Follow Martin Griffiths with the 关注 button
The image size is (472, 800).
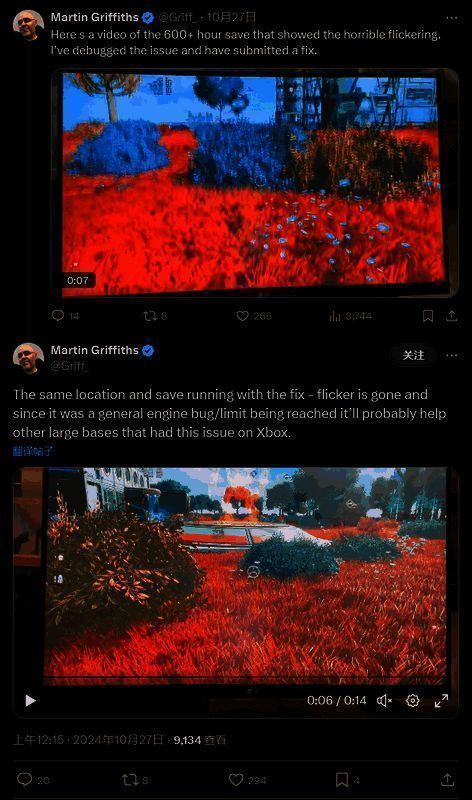[x=413, y=355]
